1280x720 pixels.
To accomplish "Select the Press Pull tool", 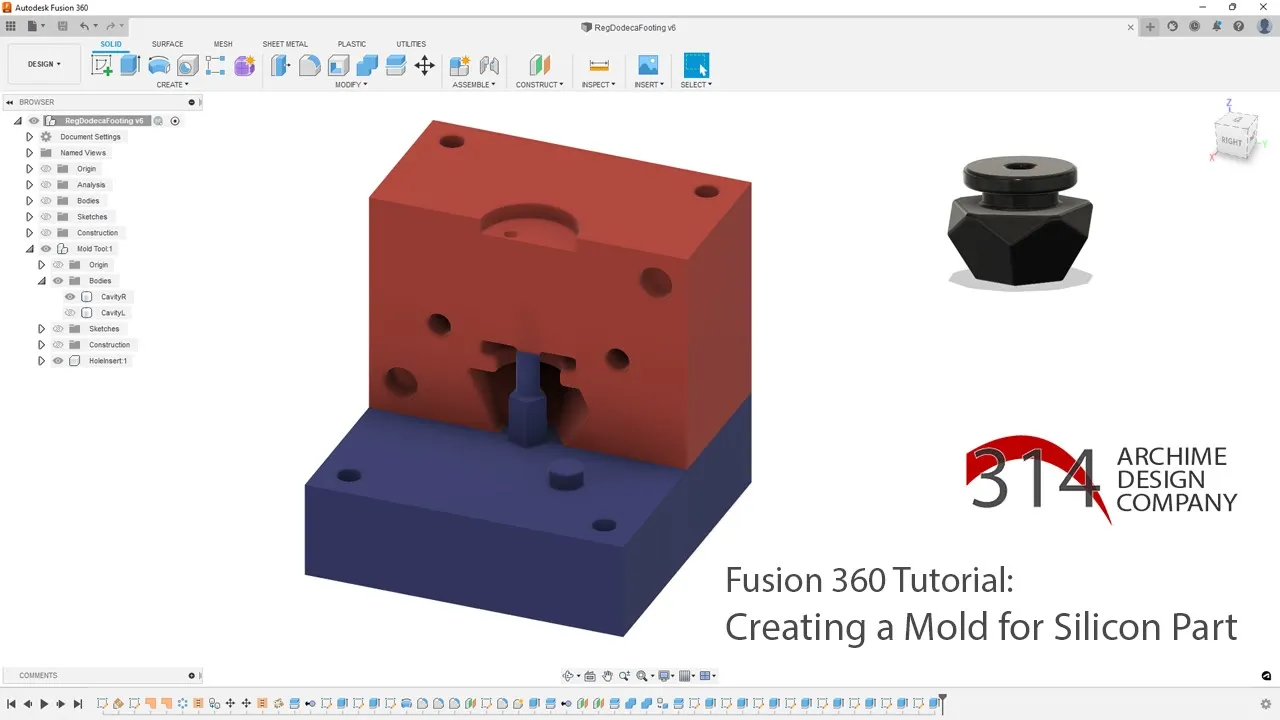I will click(281, 66).
